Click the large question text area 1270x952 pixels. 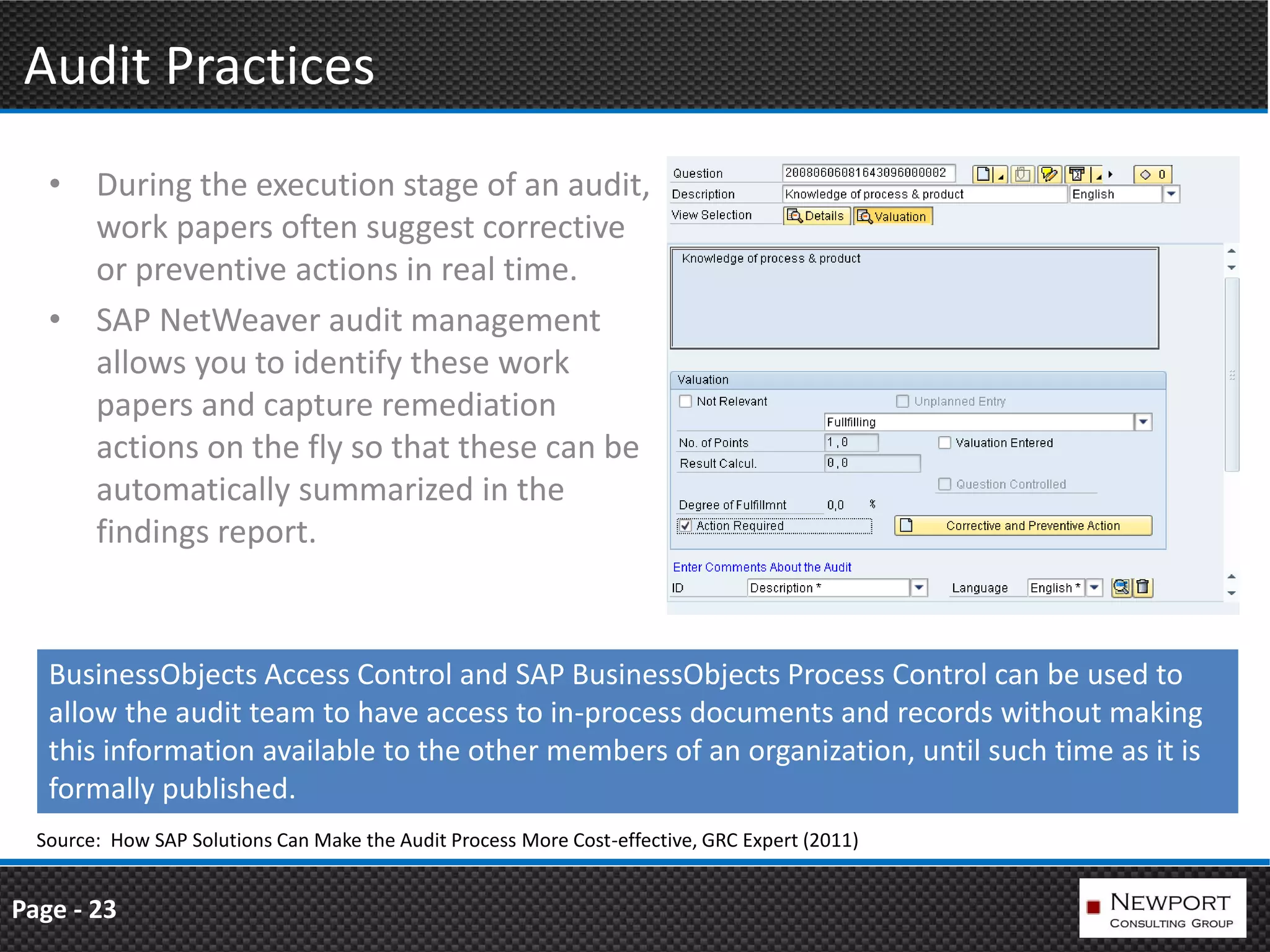[x=914, y=297]
